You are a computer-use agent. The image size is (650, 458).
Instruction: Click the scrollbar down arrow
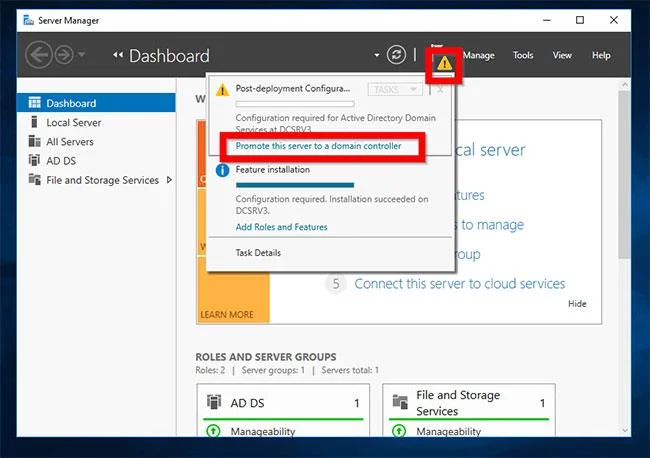[624, 431]
